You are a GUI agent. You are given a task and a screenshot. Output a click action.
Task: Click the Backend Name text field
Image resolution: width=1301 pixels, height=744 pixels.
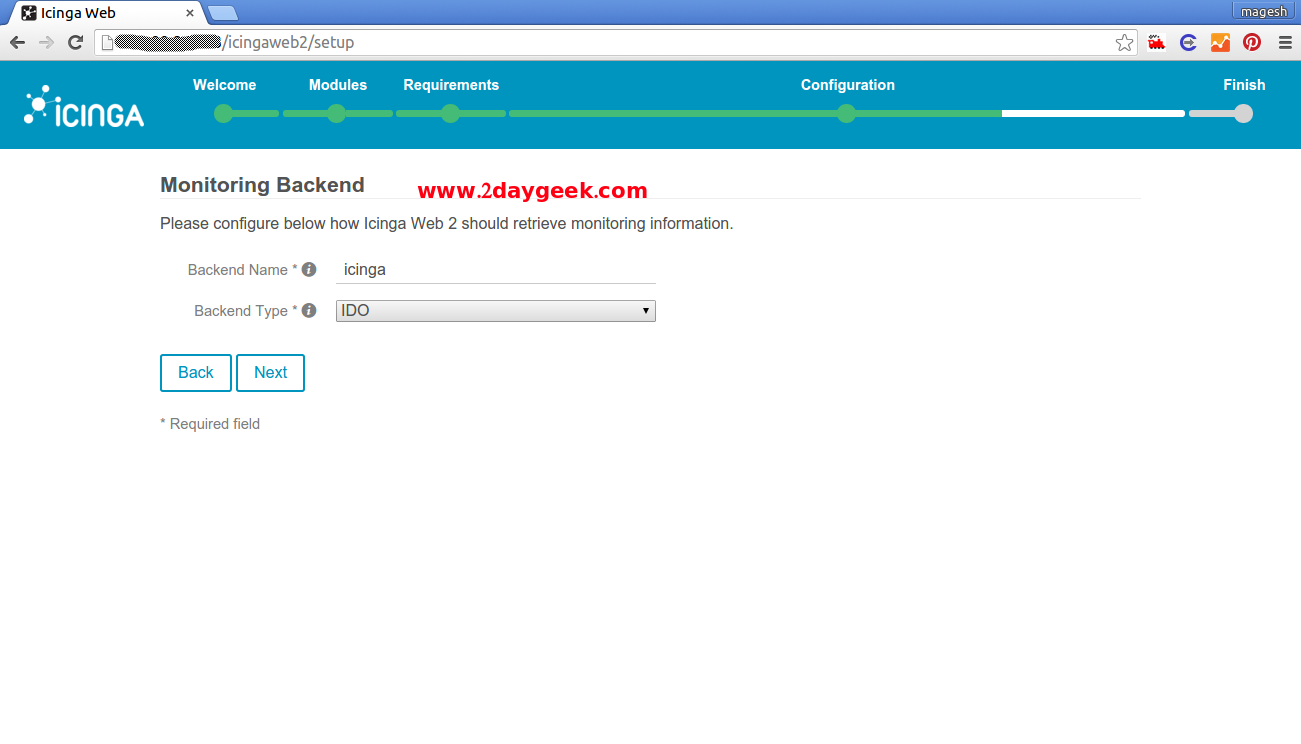(496, 270)
